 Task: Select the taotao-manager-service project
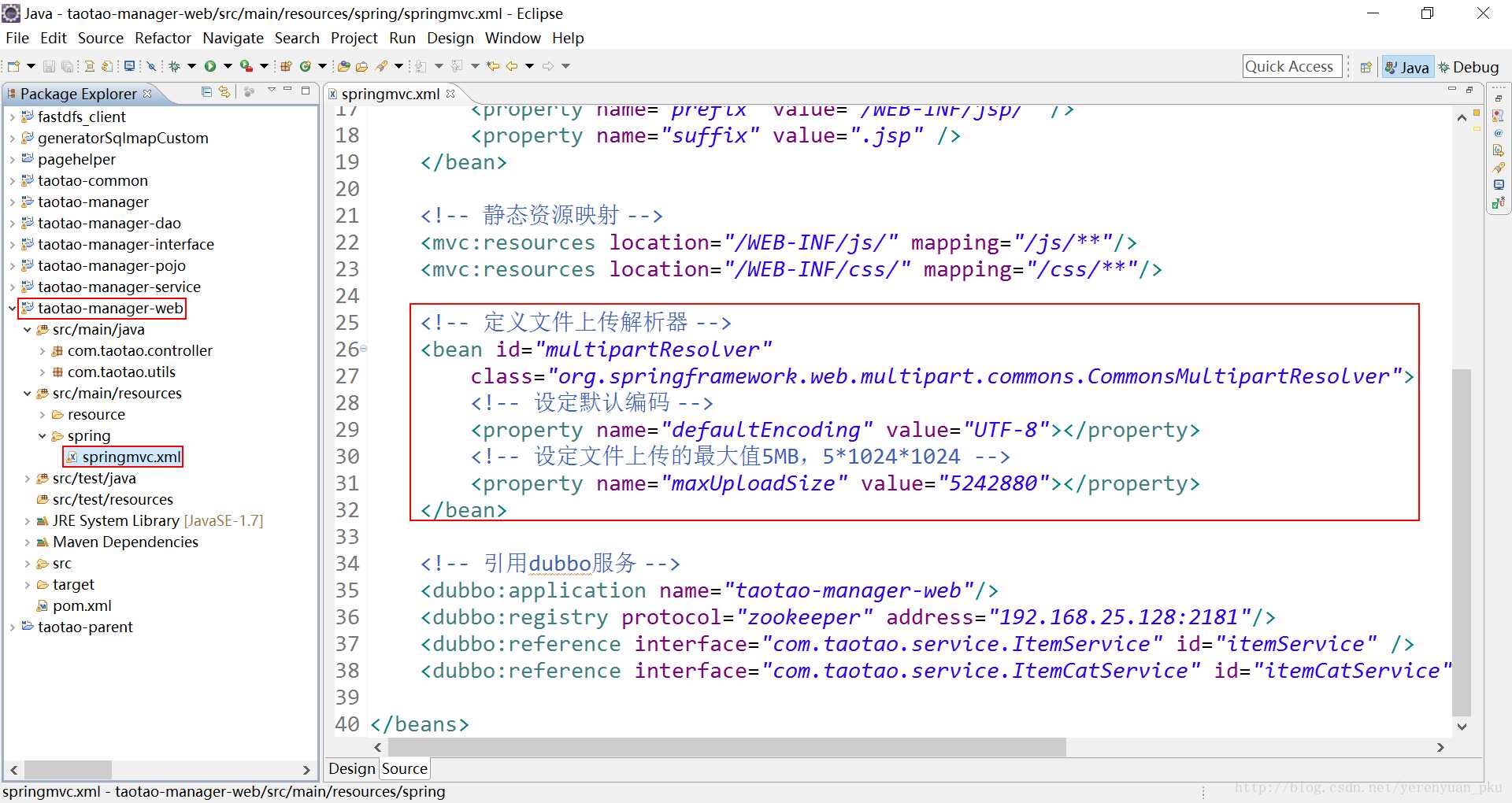(x=110, y=287)
